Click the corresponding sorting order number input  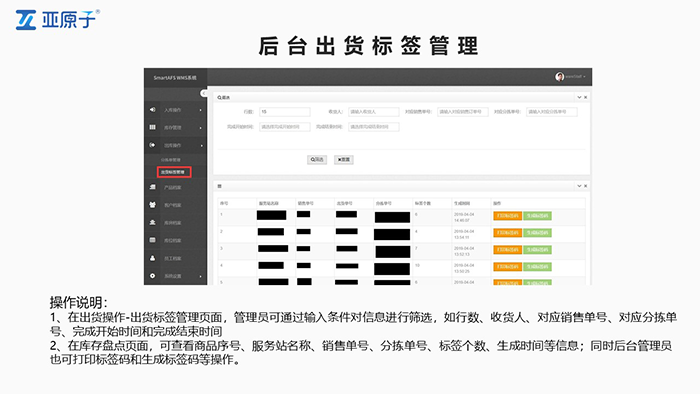click(x=551, y=112)
